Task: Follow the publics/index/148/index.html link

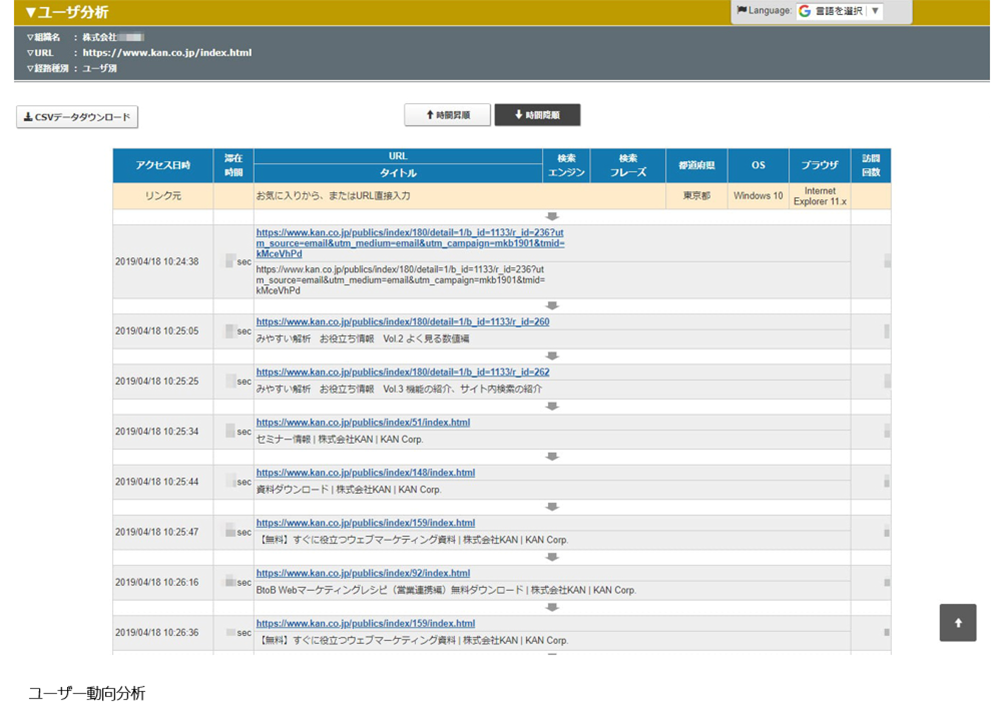Action: tap(365, 473)
